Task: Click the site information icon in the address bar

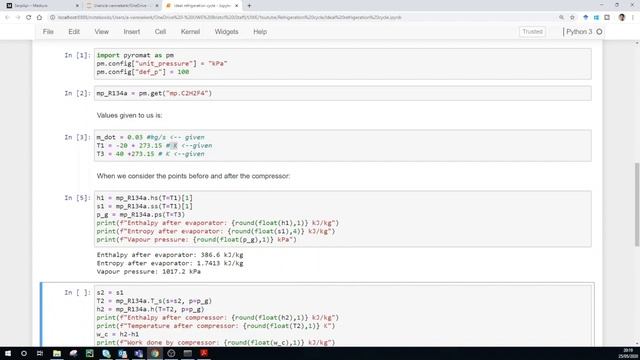Action: coord(53,18)
